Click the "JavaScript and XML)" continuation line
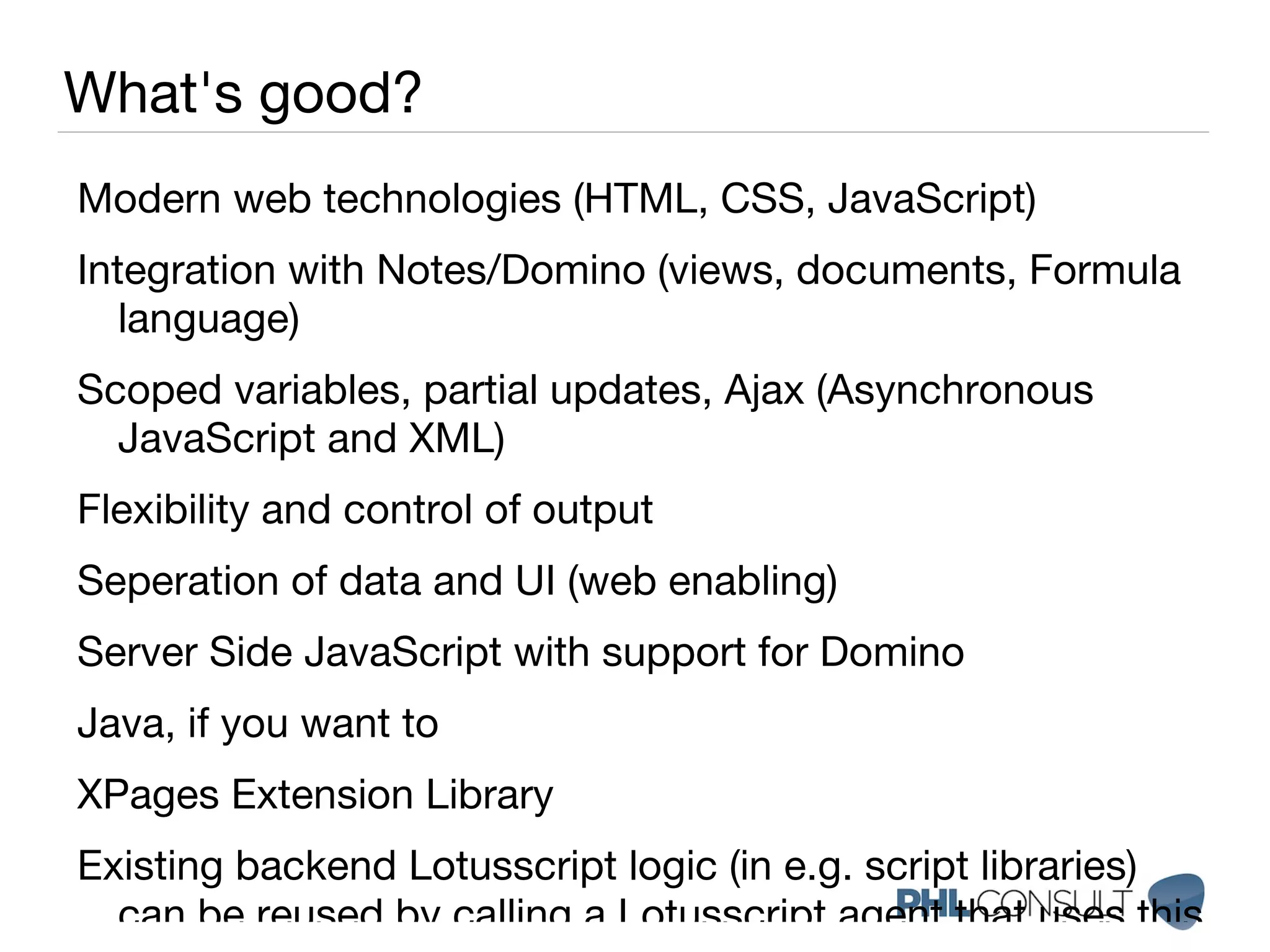Viewport: 1270px width, 952px height. (311, 438)
